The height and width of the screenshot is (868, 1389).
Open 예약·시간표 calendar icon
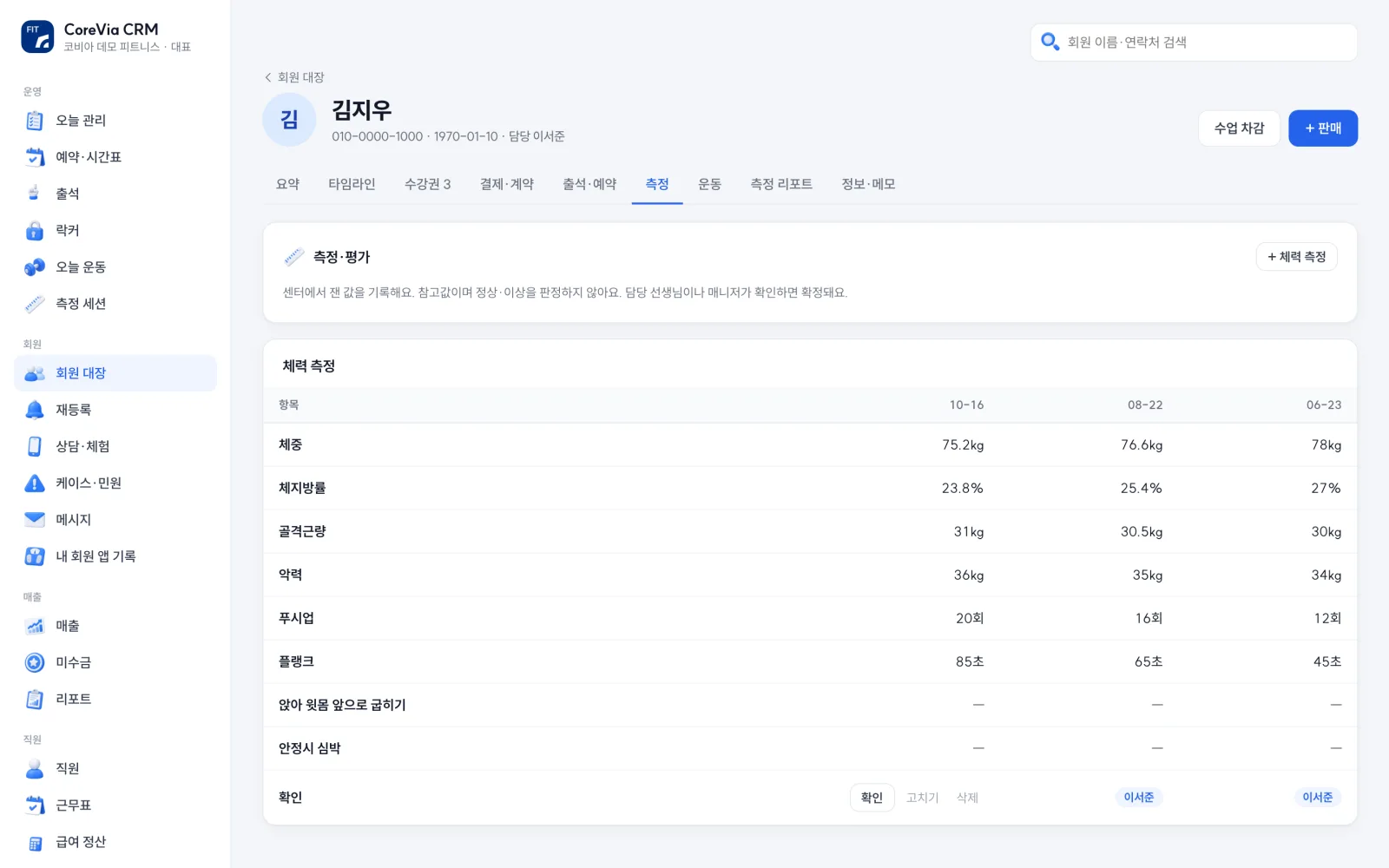point(35,157)
